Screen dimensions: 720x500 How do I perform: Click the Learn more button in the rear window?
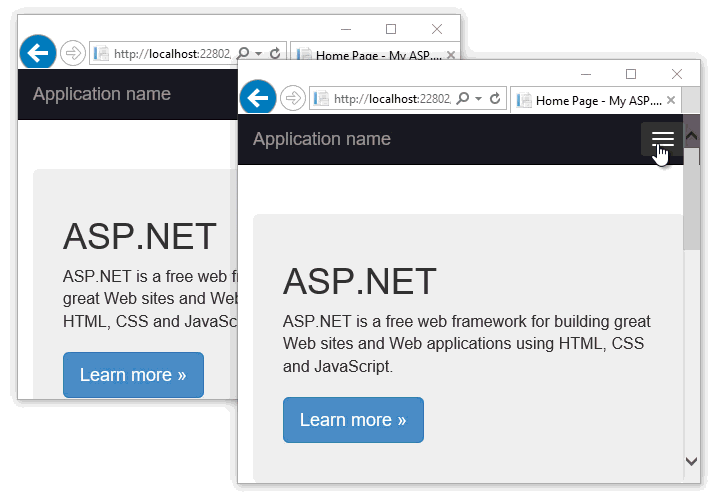pyautogui.click(x=133, y=375)
